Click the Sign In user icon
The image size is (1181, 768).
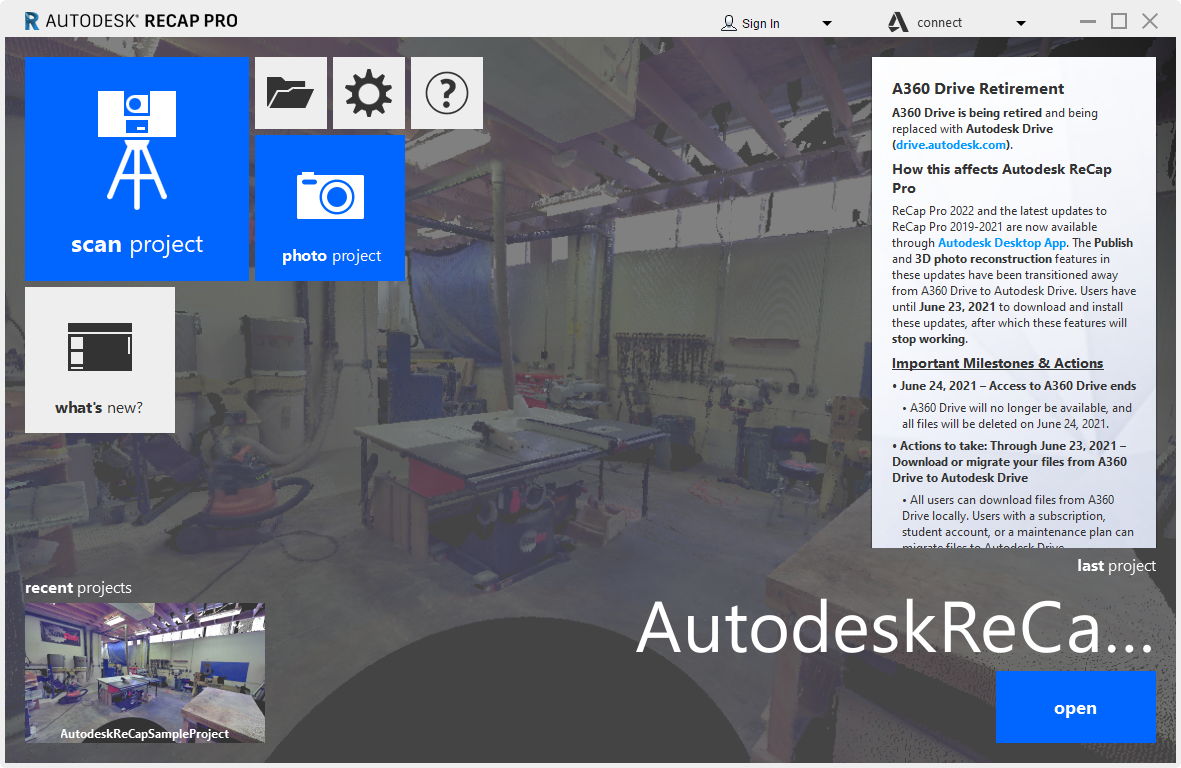click(728, 23)
